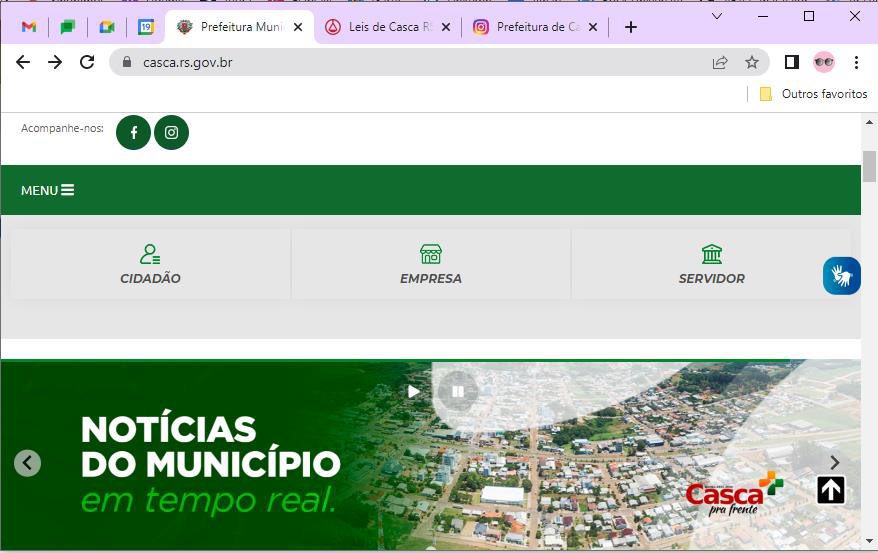Show the previous banner slide
The image size is (878, 553).
(x=27, y=463)
